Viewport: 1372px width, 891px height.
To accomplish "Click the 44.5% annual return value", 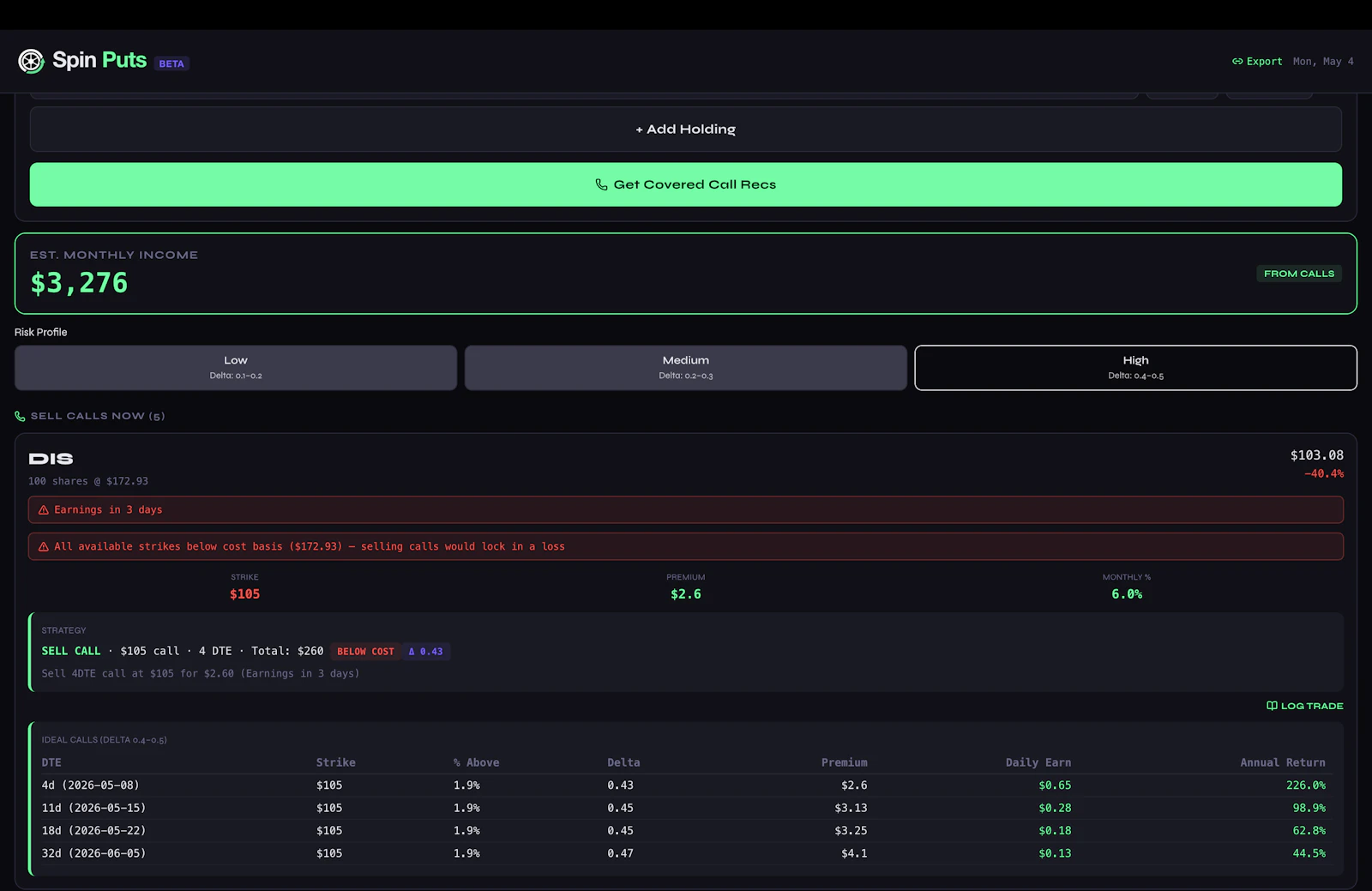I will click(x=1309, y=853).
